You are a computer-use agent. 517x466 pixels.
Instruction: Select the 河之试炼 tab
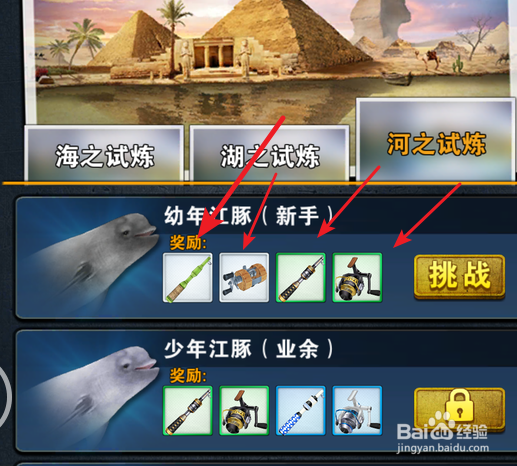click(436, 140)
